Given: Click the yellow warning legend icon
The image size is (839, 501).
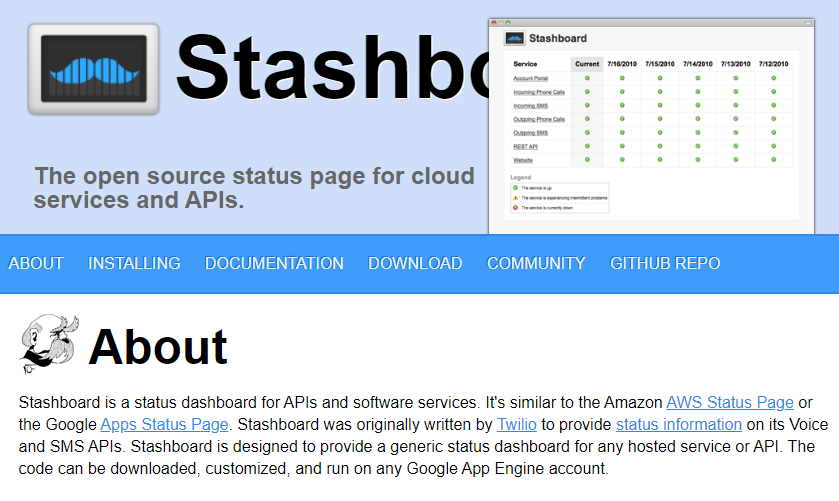Looking at the screenshot, I should coord(515,198).
